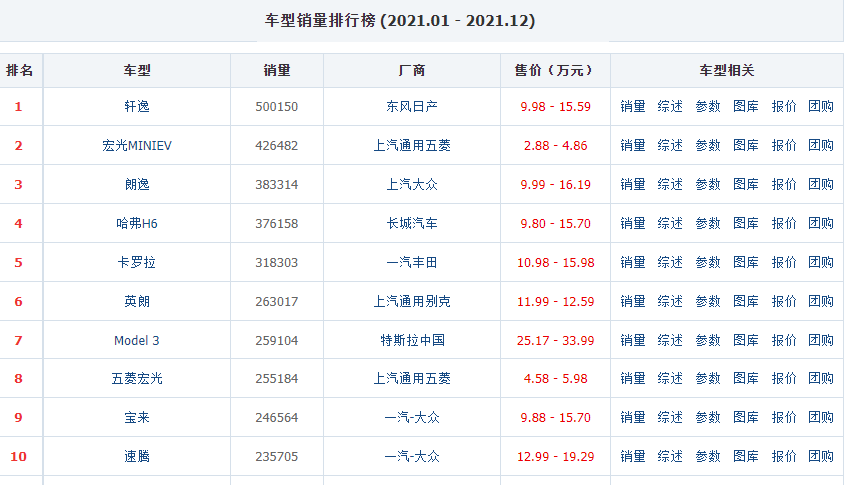The image size is (848, 487).
Task: View 参数 for 速腾 row
Action: (708, 456)
